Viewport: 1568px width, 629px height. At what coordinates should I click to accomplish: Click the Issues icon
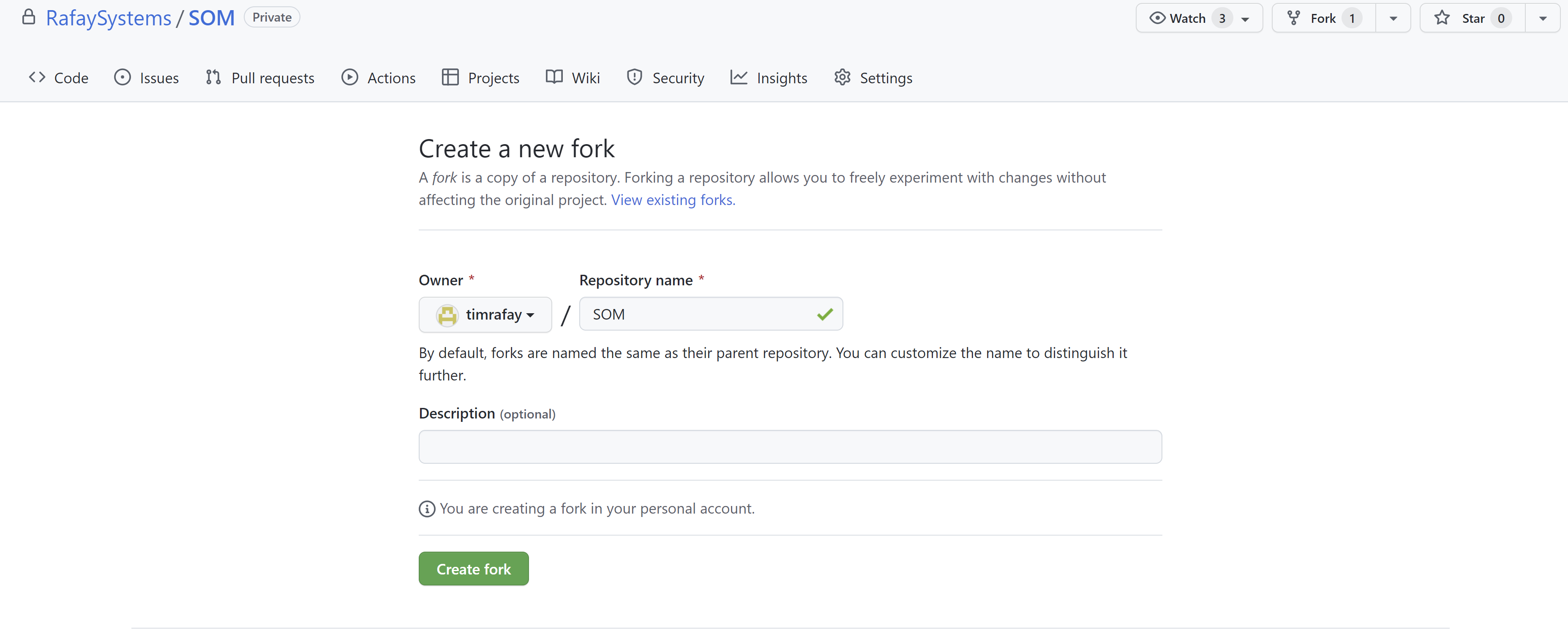pyautogui.click(x=122, y=77)
